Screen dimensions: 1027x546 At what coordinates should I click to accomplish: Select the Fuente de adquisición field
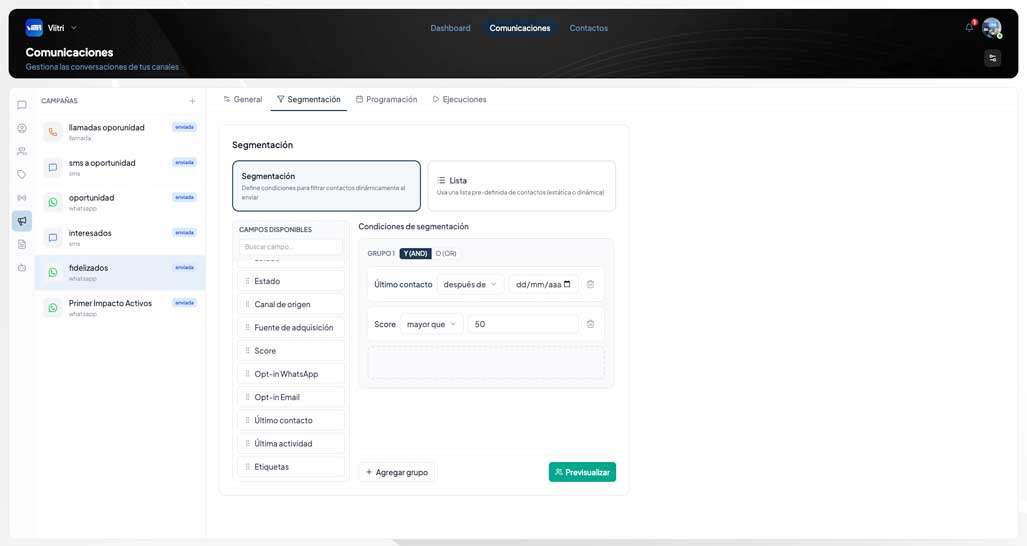(291, 327)
